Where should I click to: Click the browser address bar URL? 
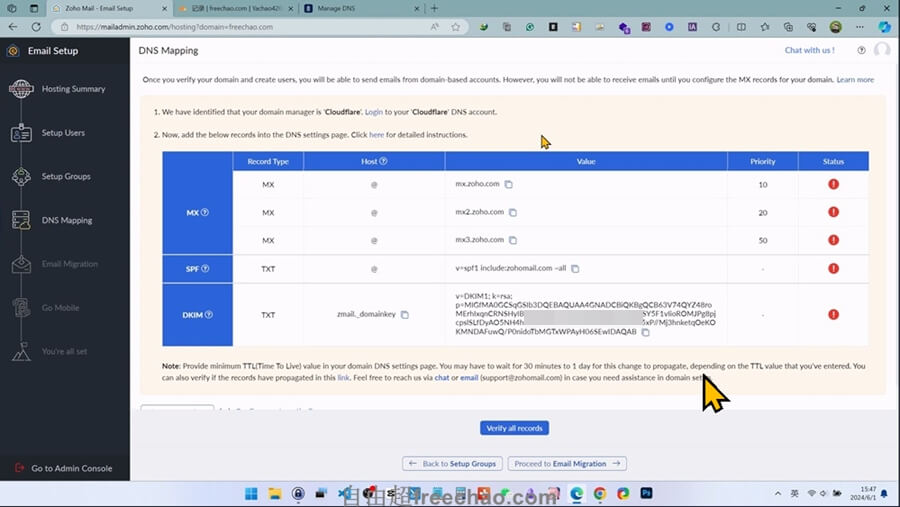point(174,27)
